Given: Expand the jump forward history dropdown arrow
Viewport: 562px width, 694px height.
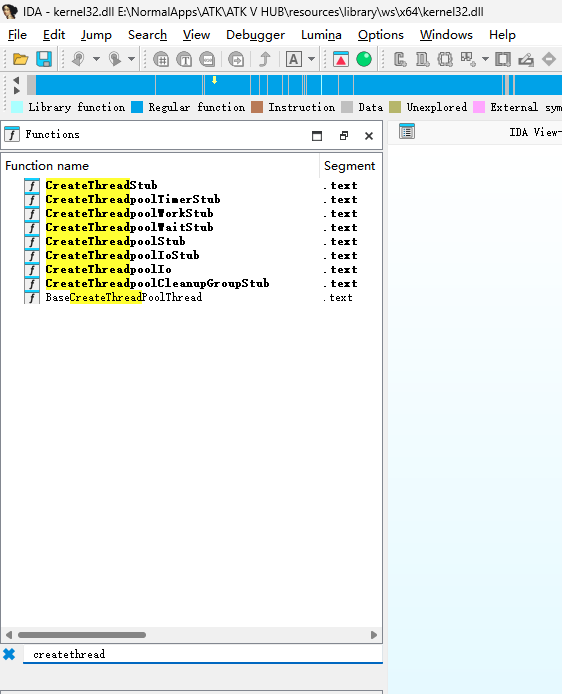Looking at the screenshot, I should click(131, 59).
